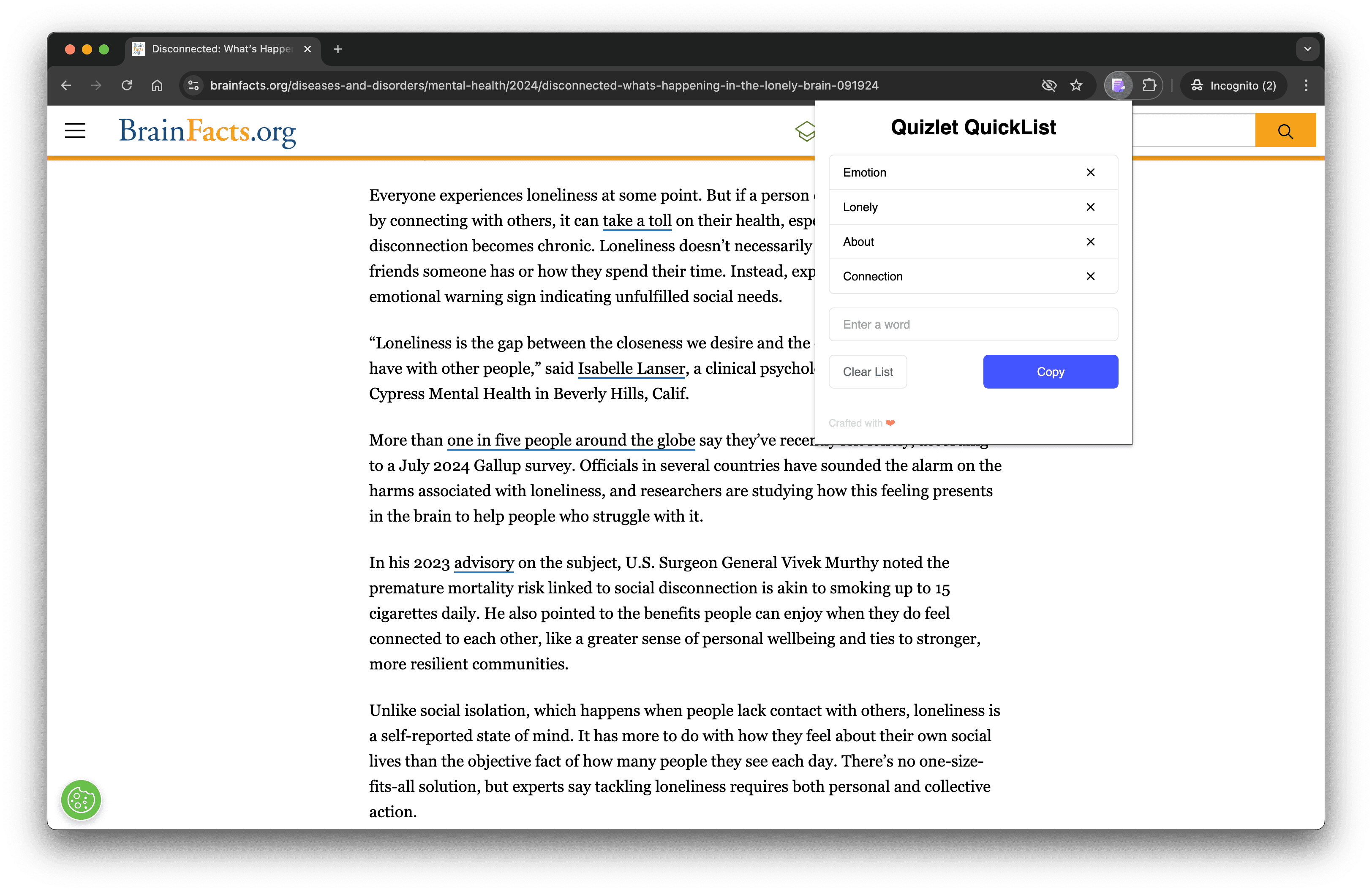1372x892 pixels.
Task: Click the tracking protection eye icon
Action: 1049,85
